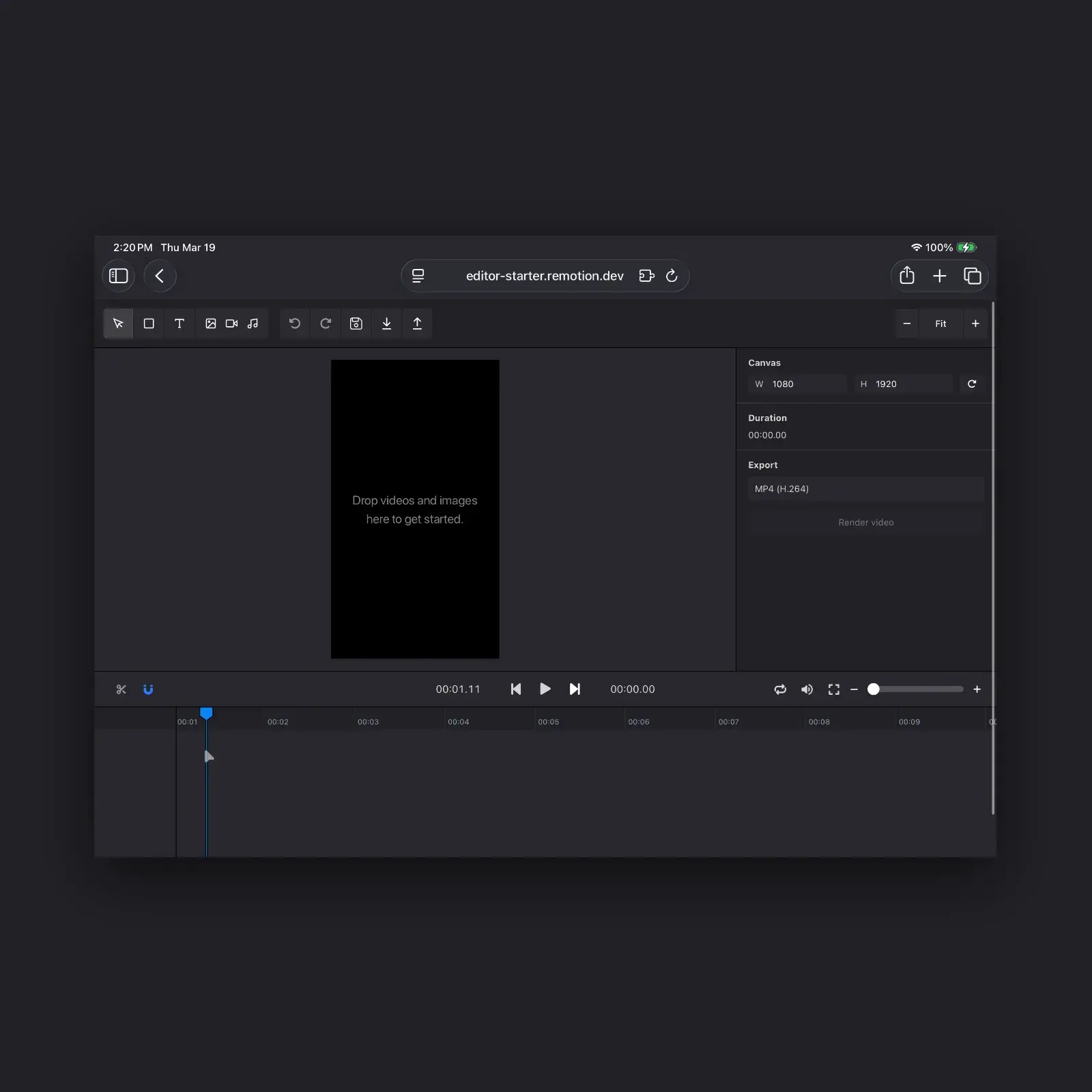Open a new Safari tab
Screen dimensions: 1092x1092
click(x=940, y=276)
